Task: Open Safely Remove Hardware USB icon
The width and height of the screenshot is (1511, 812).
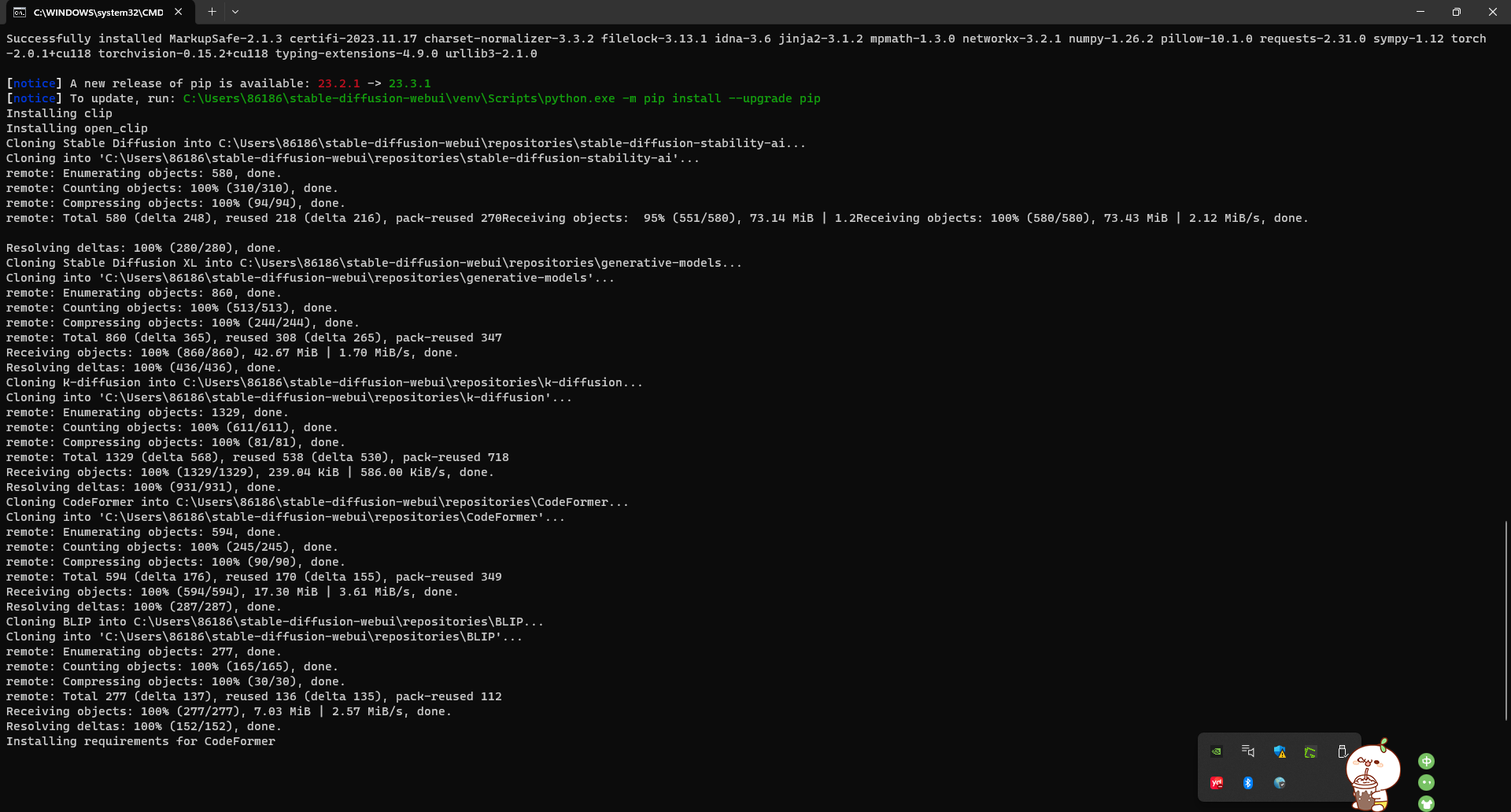Action: (1342, 751)
